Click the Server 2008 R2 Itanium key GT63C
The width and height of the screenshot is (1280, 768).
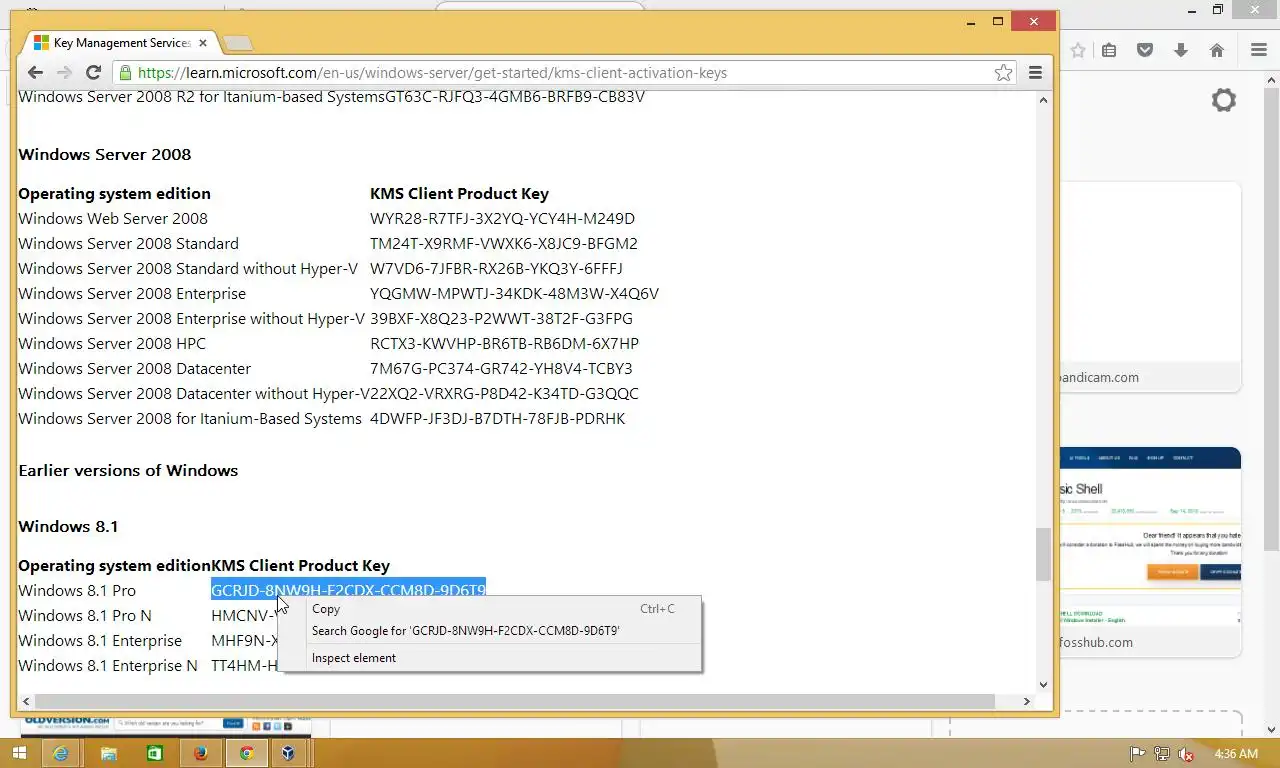point(515,97)
